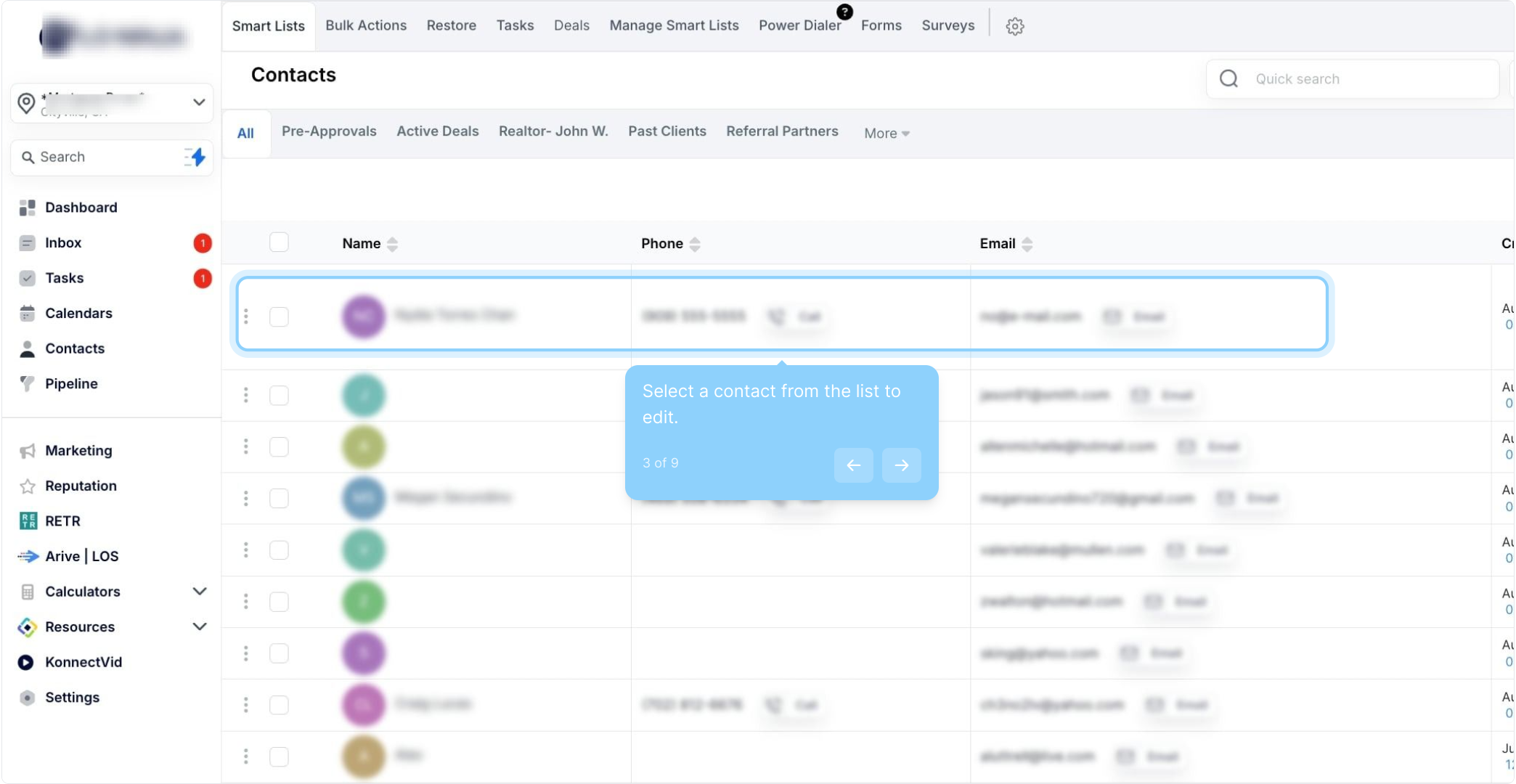Click the settings gear icon in top navigation
The image size is (1516, 784).
pyautogui.click(x=1014, y=26)
